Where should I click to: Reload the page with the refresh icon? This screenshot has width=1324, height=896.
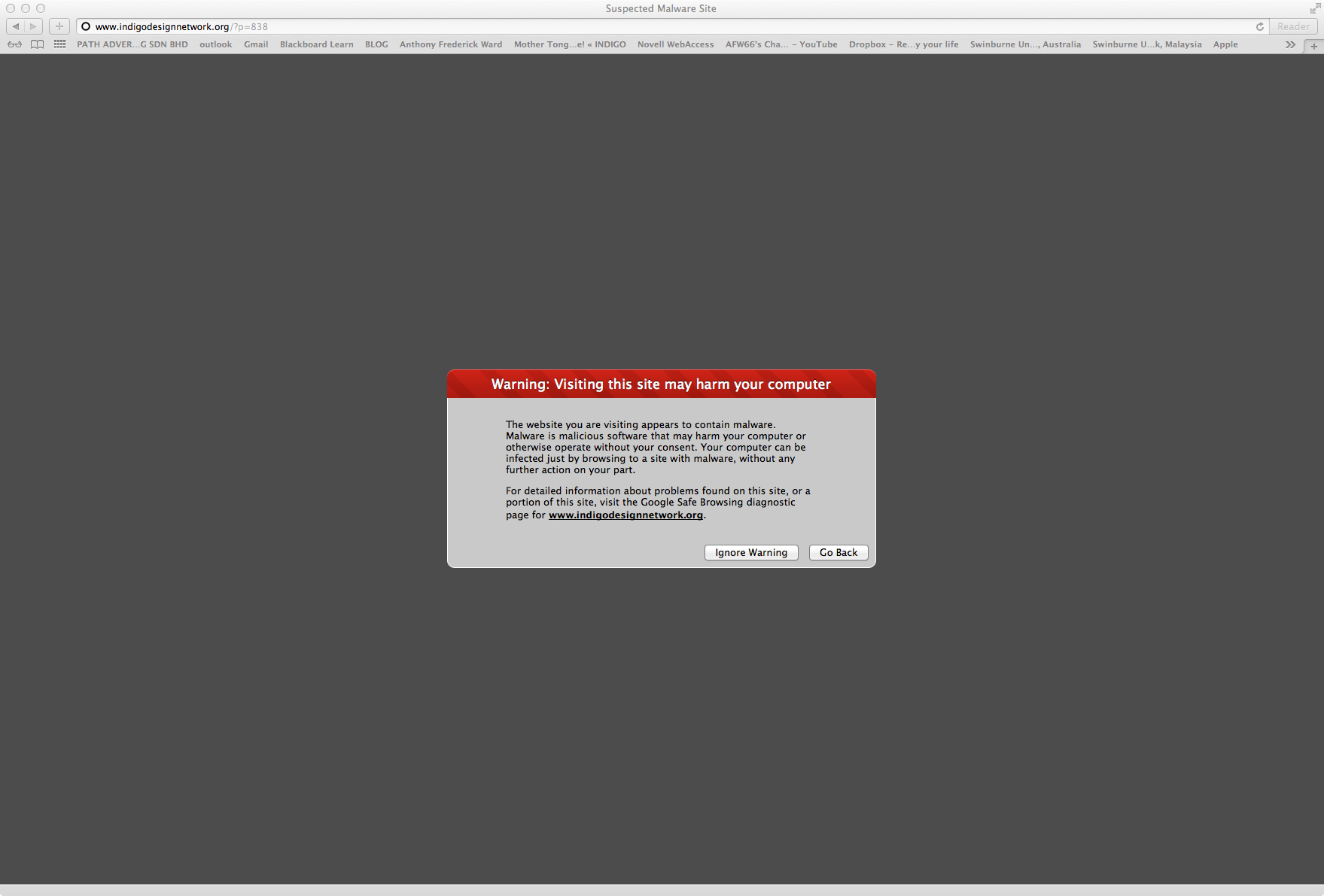point(1259,26)
